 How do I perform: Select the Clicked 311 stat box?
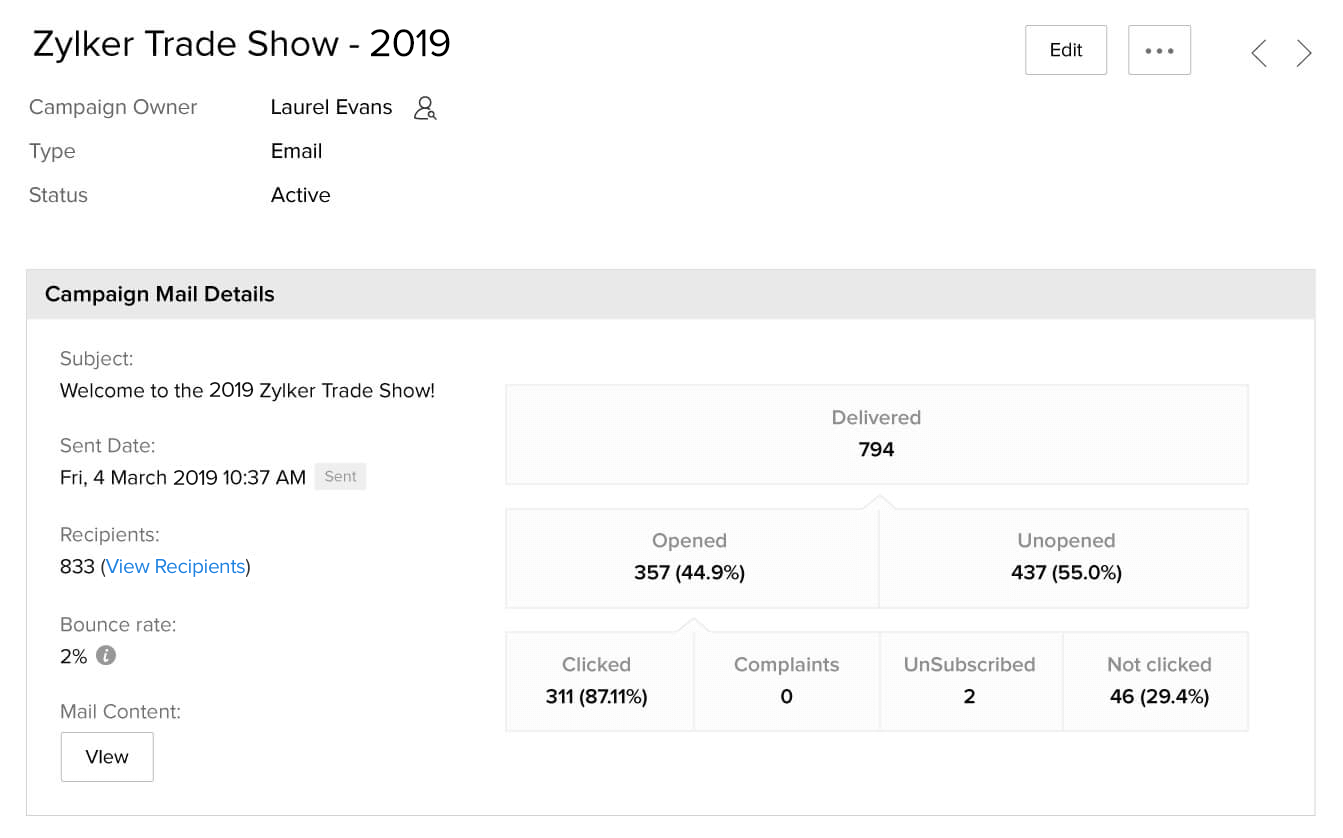597,681
